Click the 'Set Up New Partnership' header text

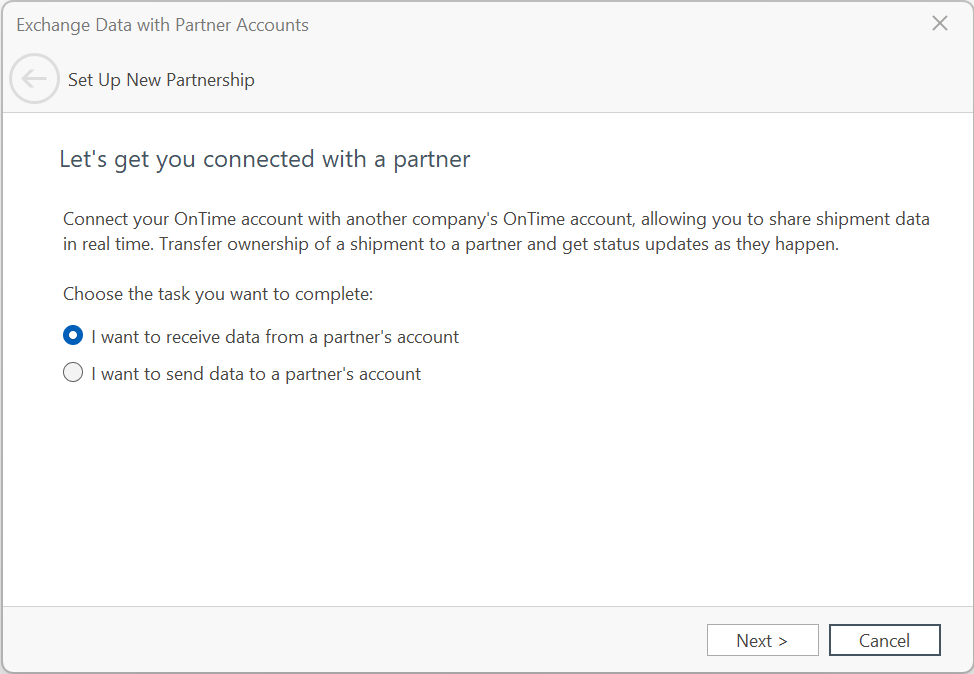click(x=161, y=80)
